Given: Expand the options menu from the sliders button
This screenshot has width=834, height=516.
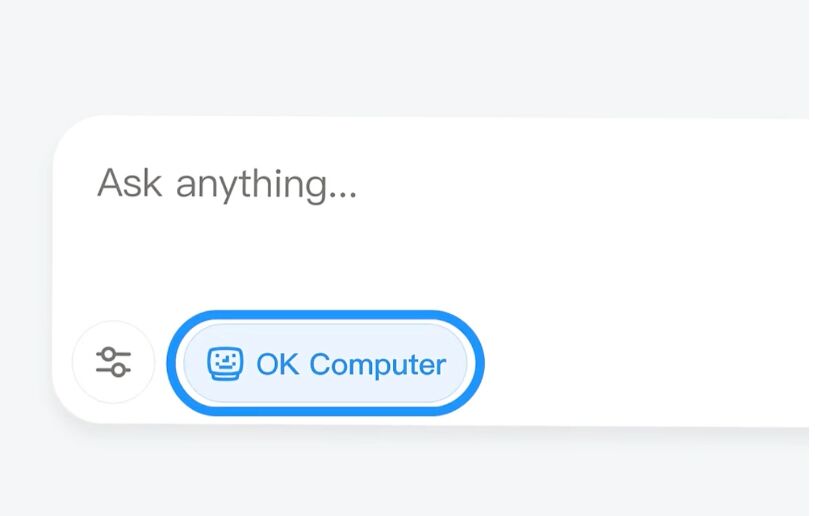Looking at the screenshot, I should (113, 362).
